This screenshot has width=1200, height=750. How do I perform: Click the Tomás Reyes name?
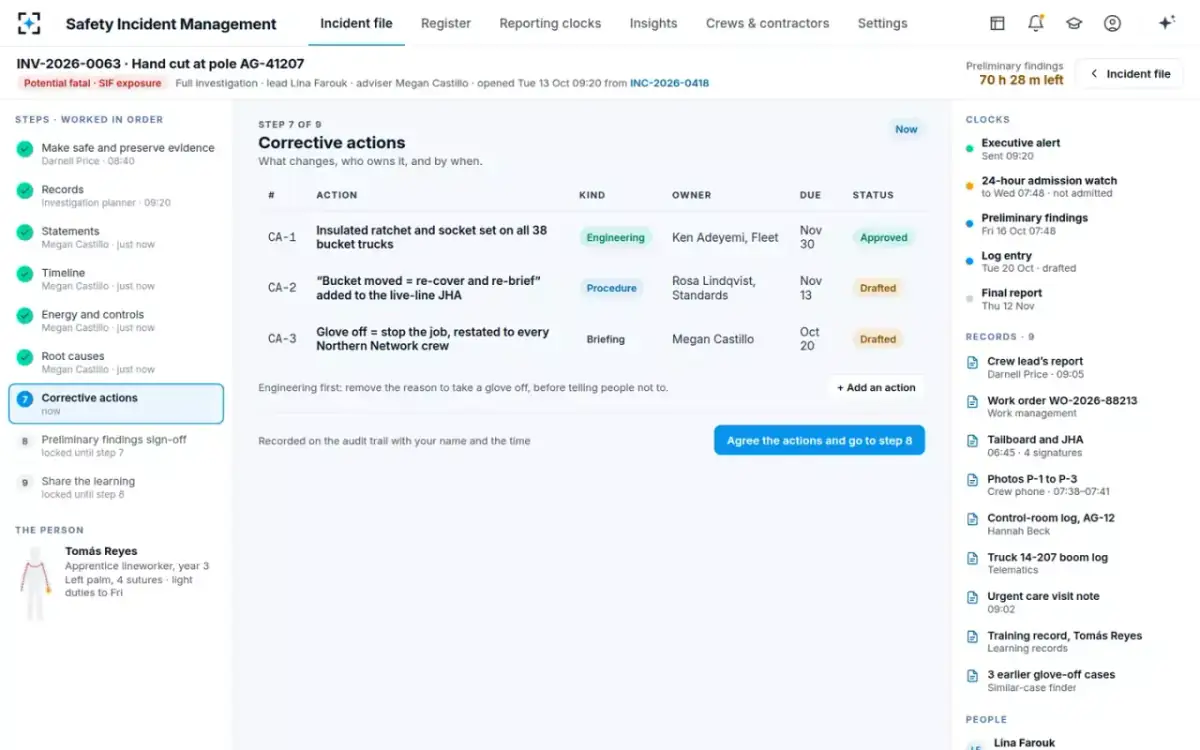click(x=101, y=551)
